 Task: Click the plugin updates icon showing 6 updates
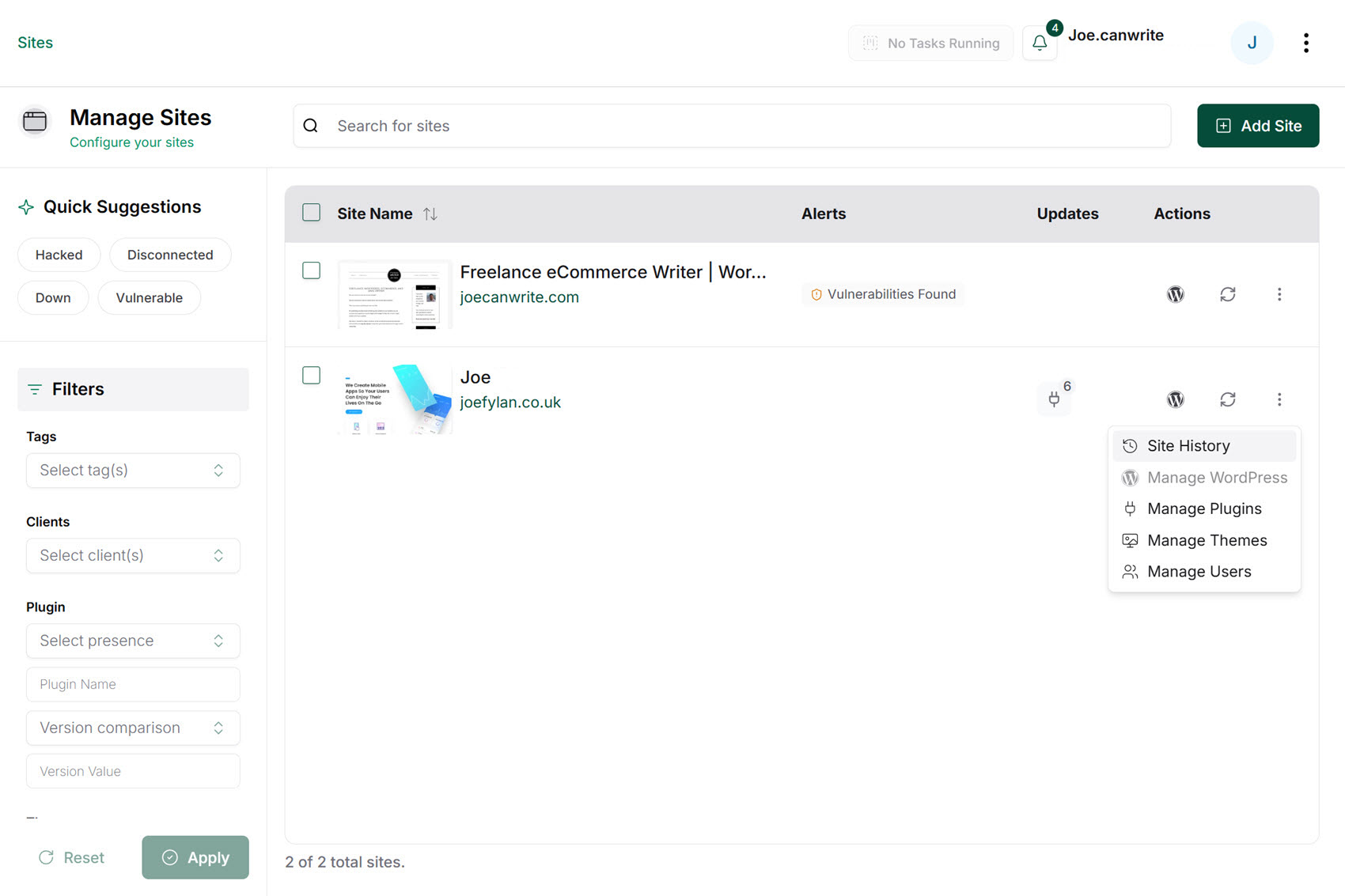(1054, 399)
